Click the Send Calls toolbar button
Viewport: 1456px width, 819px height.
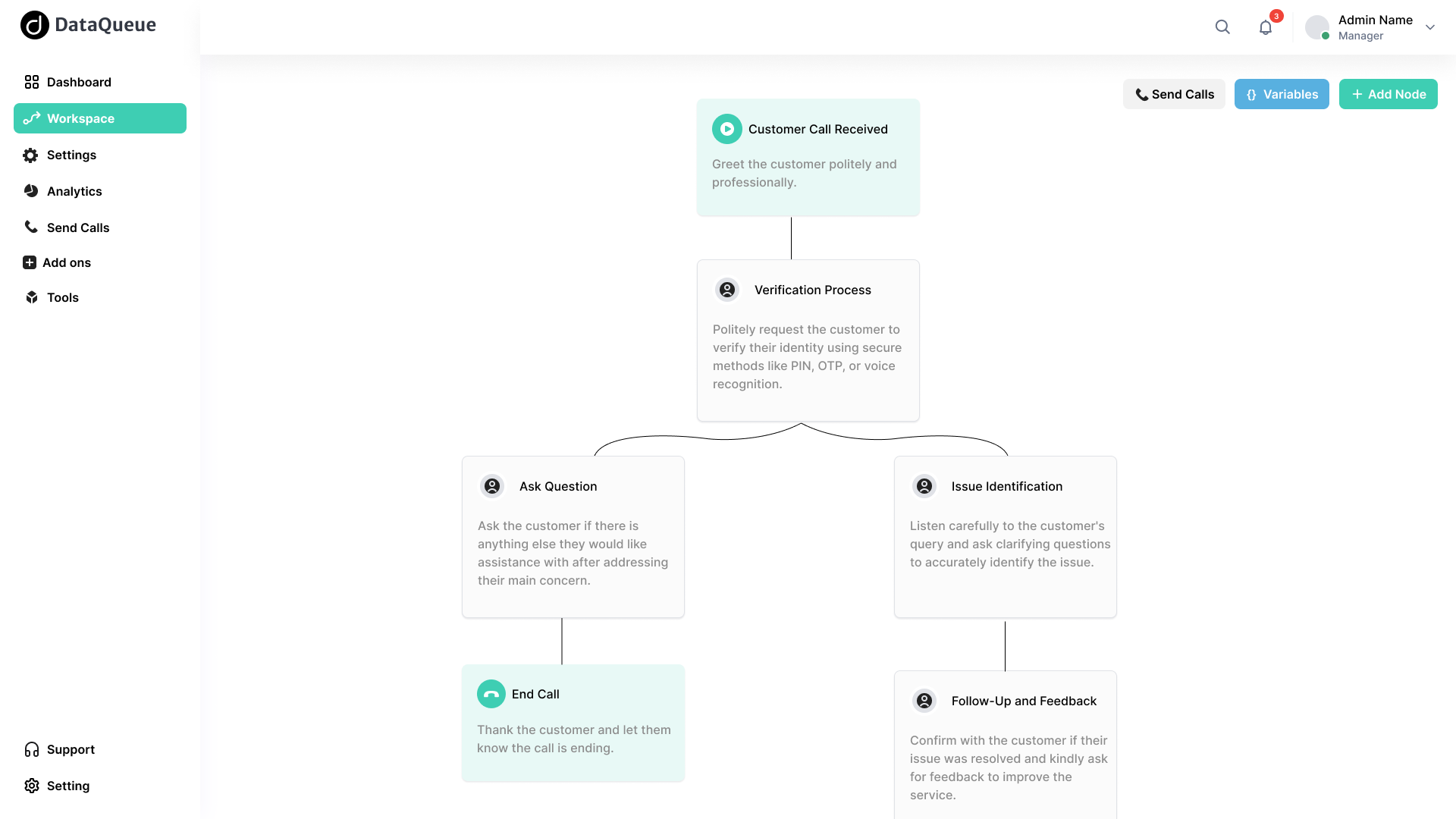pyautogui.click(x=1174, y=94)
